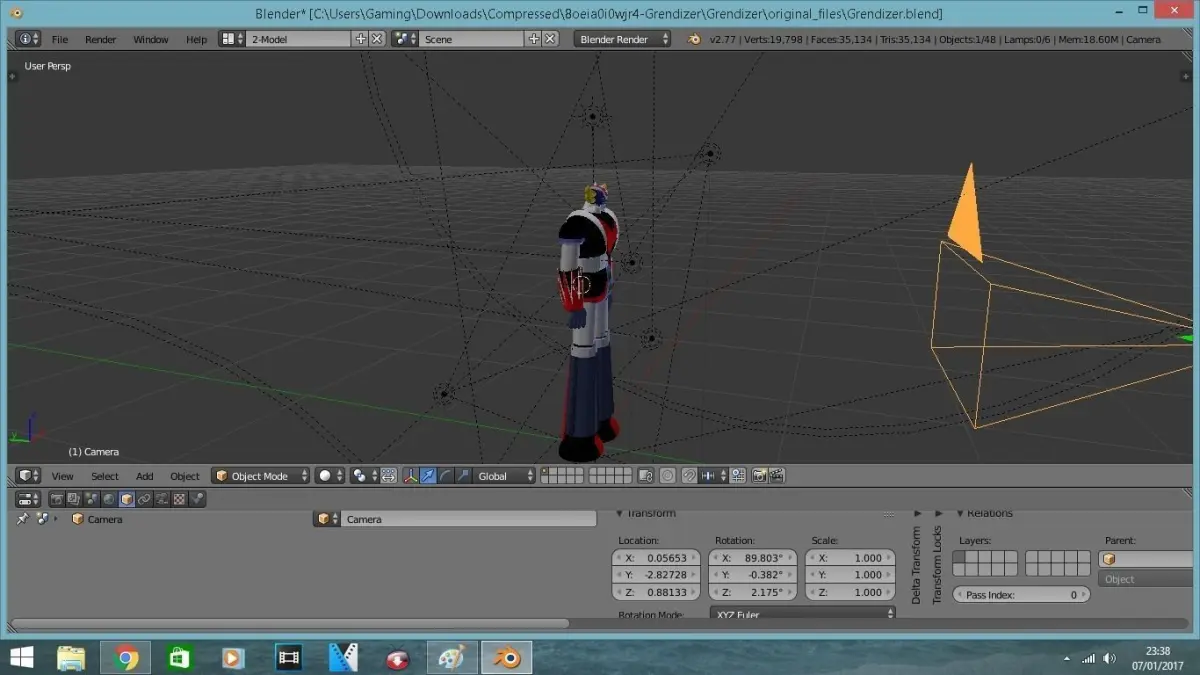Open the View menu in 3D header
This screenshot has height=675, width=1200.
pyautogui.click(x=62, y=476)
